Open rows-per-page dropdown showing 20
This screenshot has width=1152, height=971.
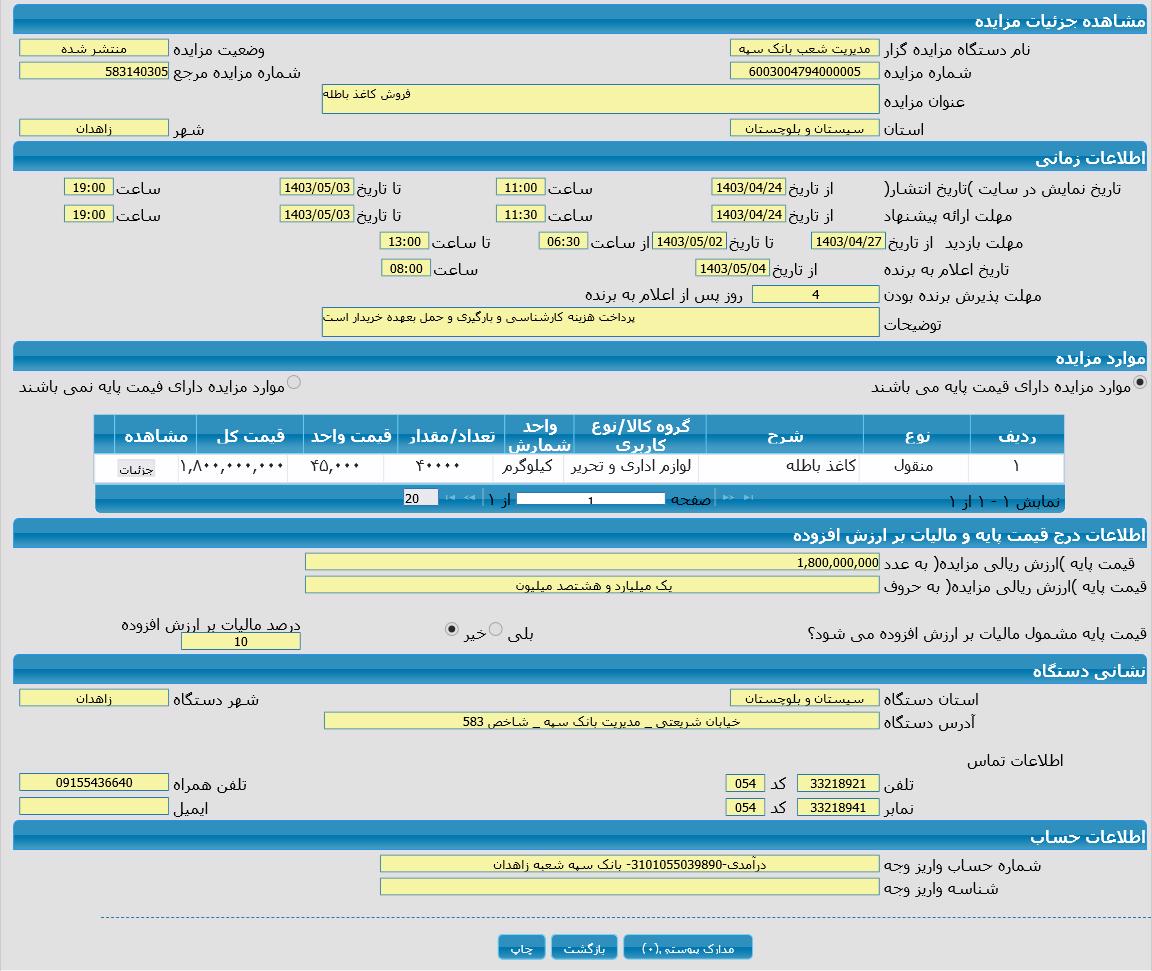tap(420, 498)
